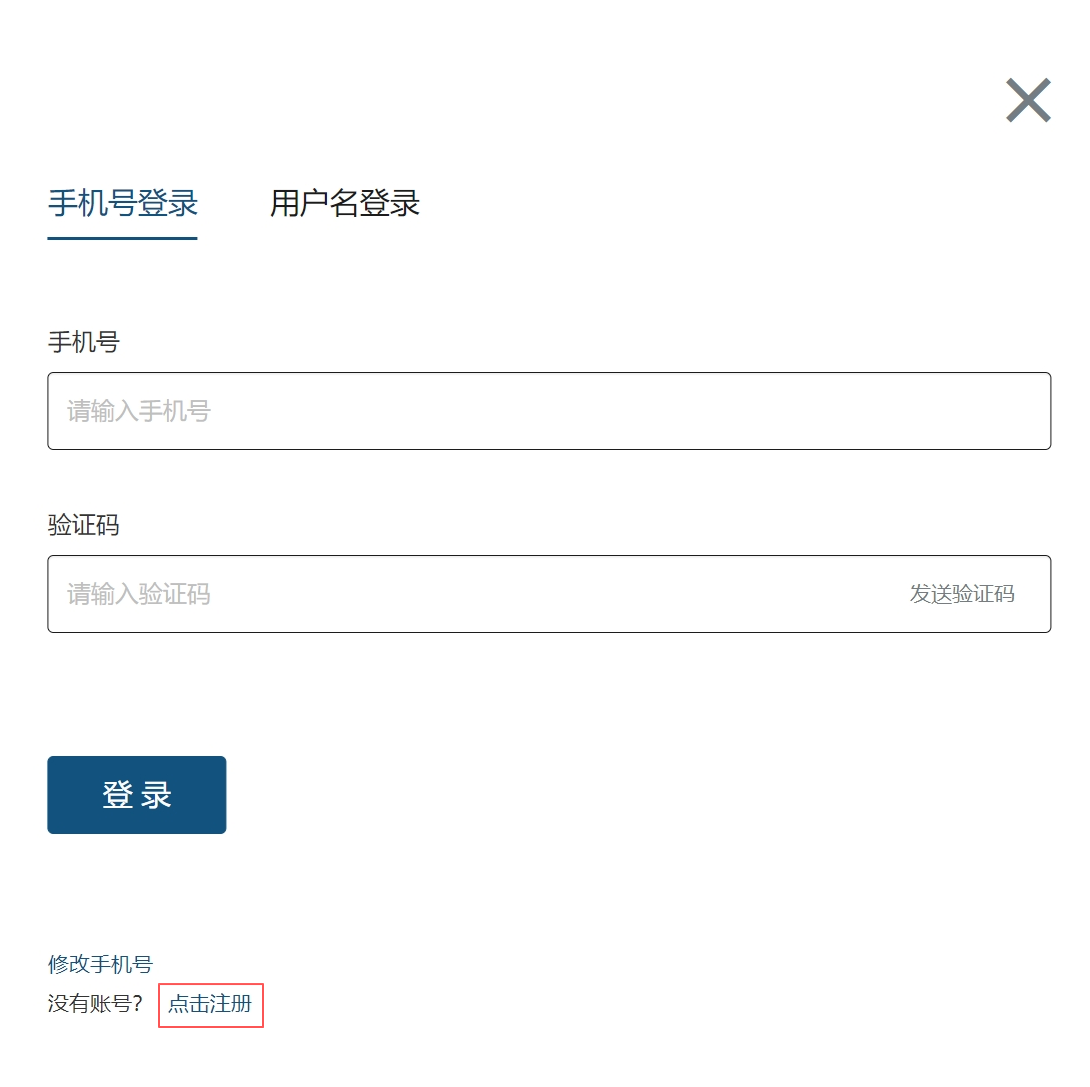Click 点击注册 to register an account
The width and height of the screenshot is (1090, 1087).
coord(210,1006)
